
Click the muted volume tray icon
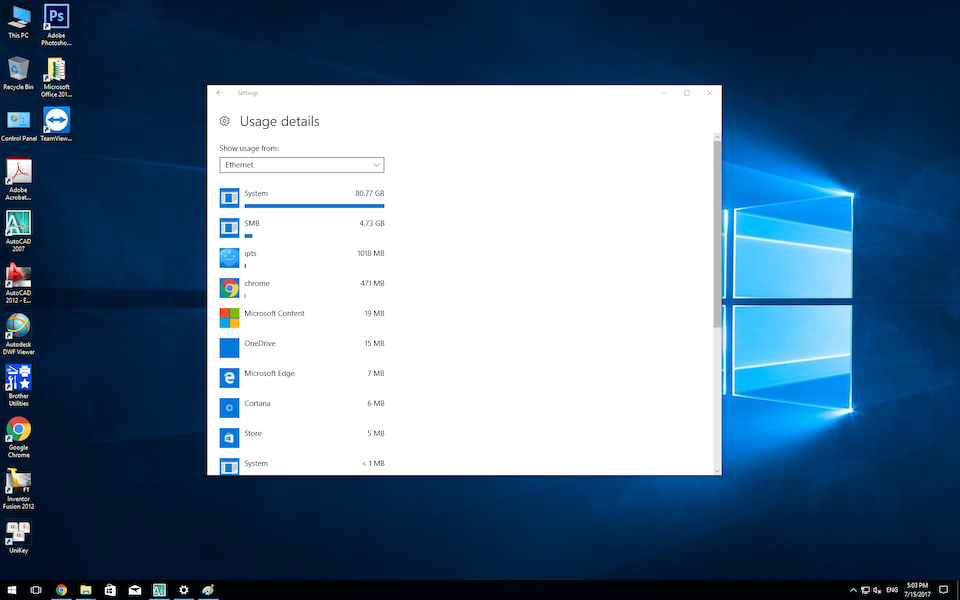pos(877,590)
